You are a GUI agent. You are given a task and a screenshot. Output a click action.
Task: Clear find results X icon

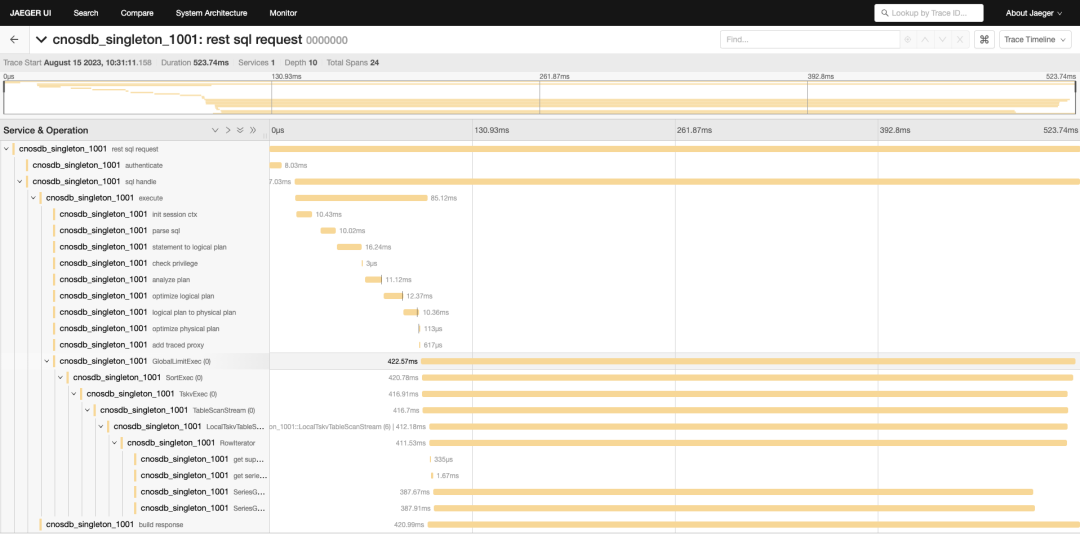pyautogui.click(x=960, y=40)
